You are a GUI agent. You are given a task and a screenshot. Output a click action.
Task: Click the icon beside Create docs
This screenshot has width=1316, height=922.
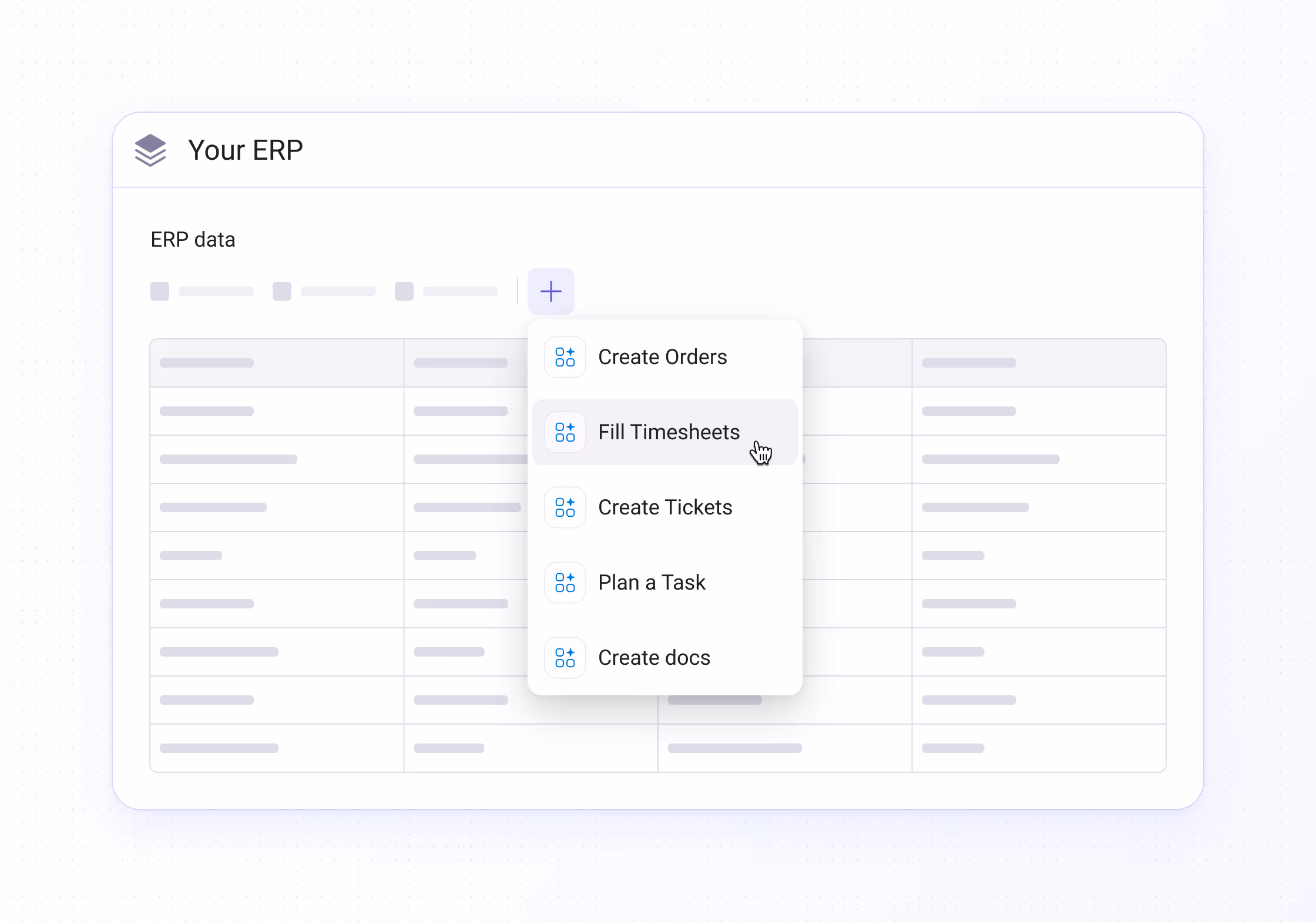click(565, 658)
